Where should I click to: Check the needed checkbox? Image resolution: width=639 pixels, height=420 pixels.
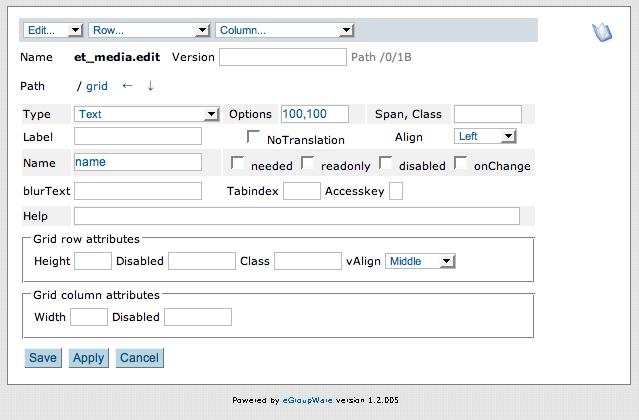pyautogui.click(x=237, y=163)
